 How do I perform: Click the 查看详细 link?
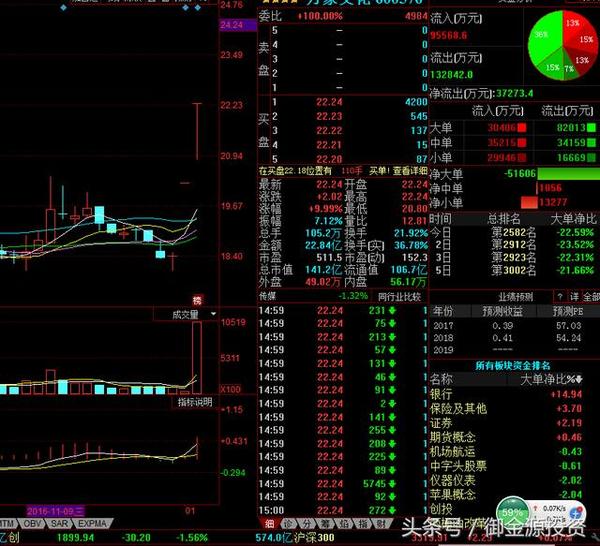coord(411,171)
